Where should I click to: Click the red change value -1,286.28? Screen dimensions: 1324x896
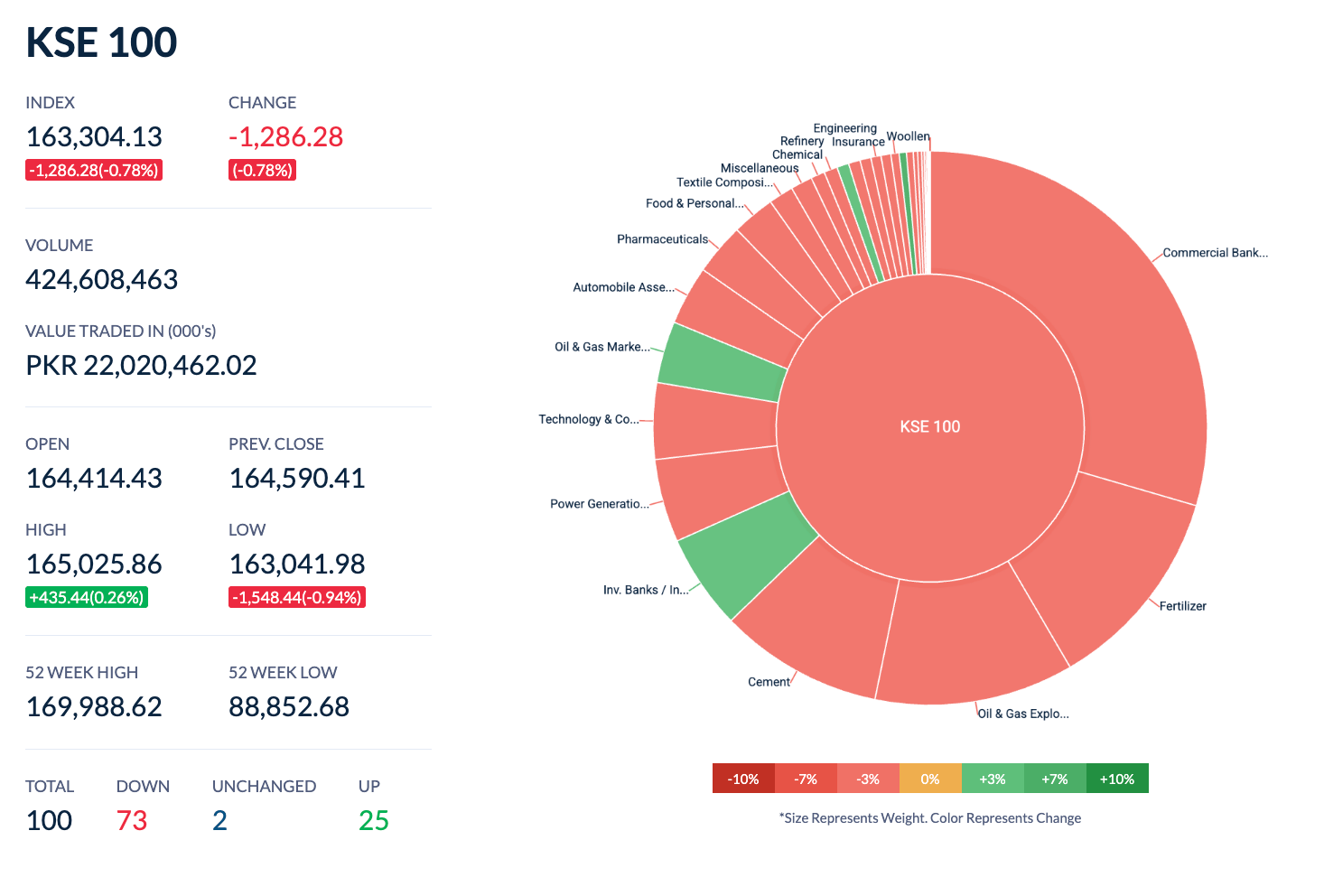(285, 136)
